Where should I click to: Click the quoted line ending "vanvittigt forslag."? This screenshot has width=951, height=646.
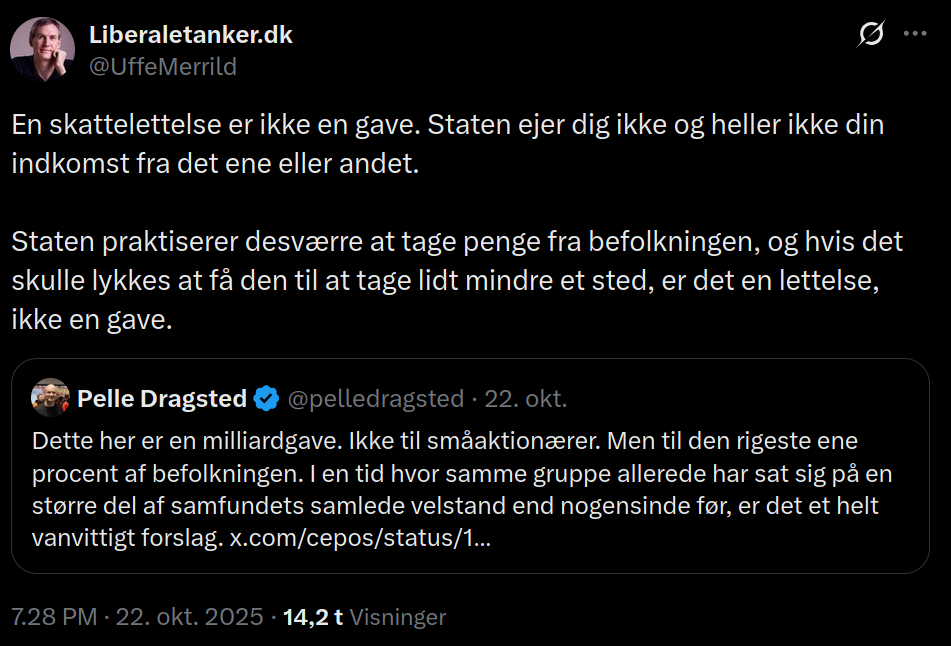point(128,537)
